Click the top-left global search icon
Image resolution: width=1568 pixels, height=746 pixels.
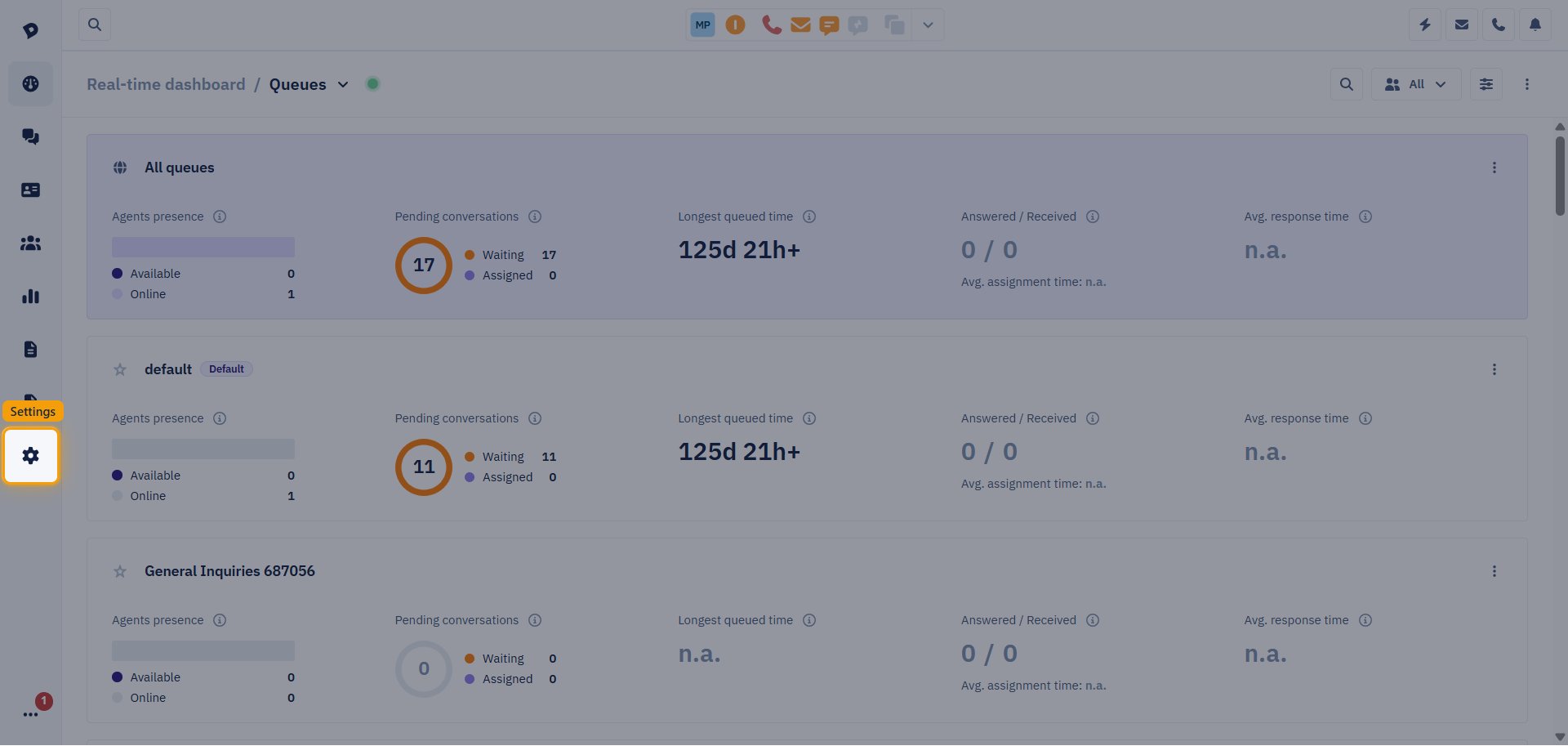point(95,25)
